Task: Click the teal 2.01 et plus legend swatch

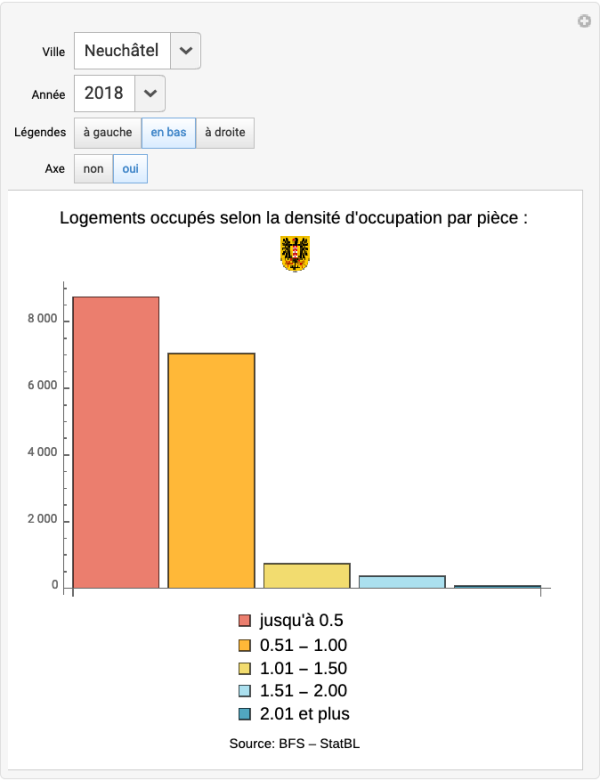Action: tap(244, 714)
